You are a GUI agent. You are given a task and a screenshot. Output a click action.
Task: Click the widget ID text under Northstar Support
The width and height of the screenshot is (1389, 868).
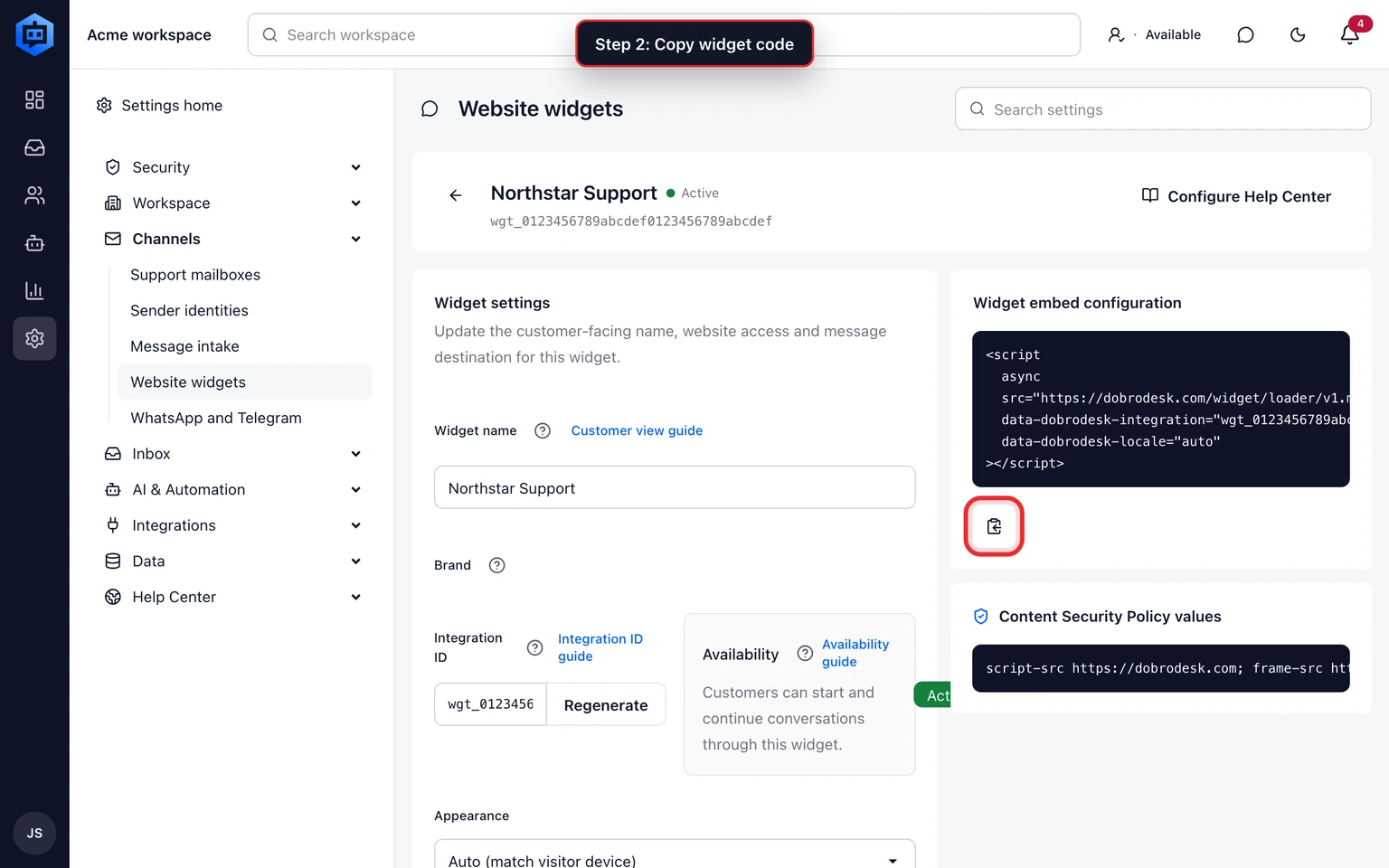click(631, 222)
